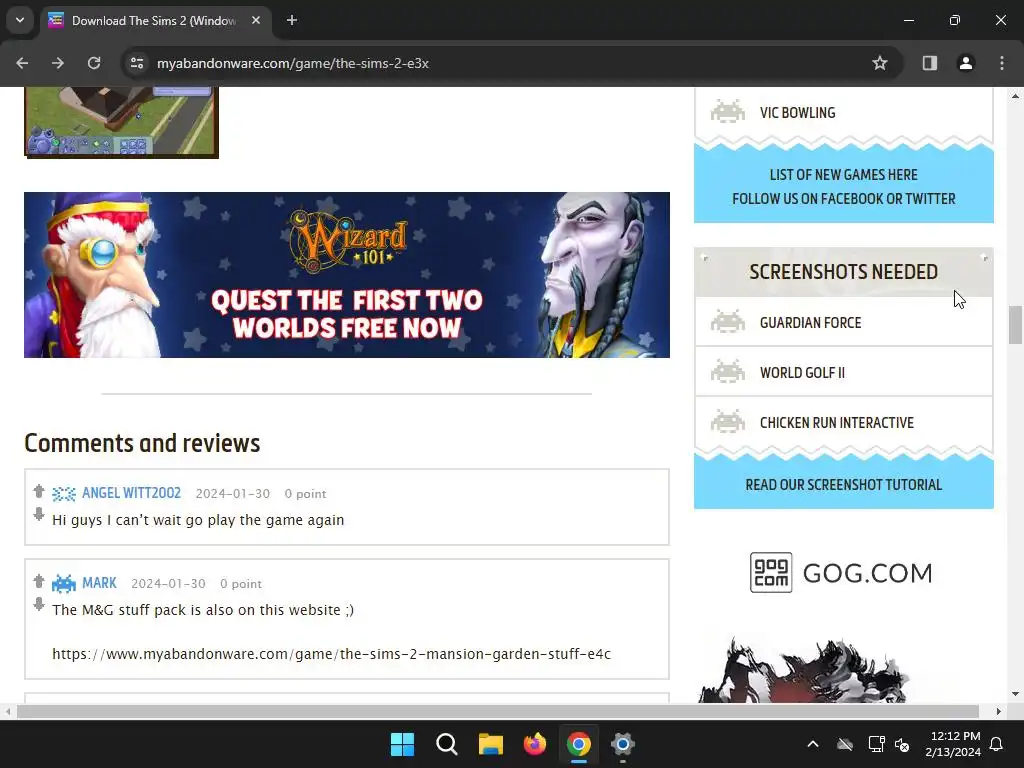
Task: Switch to Google Chrome on taskbar
Action: (x=579, y=744)
